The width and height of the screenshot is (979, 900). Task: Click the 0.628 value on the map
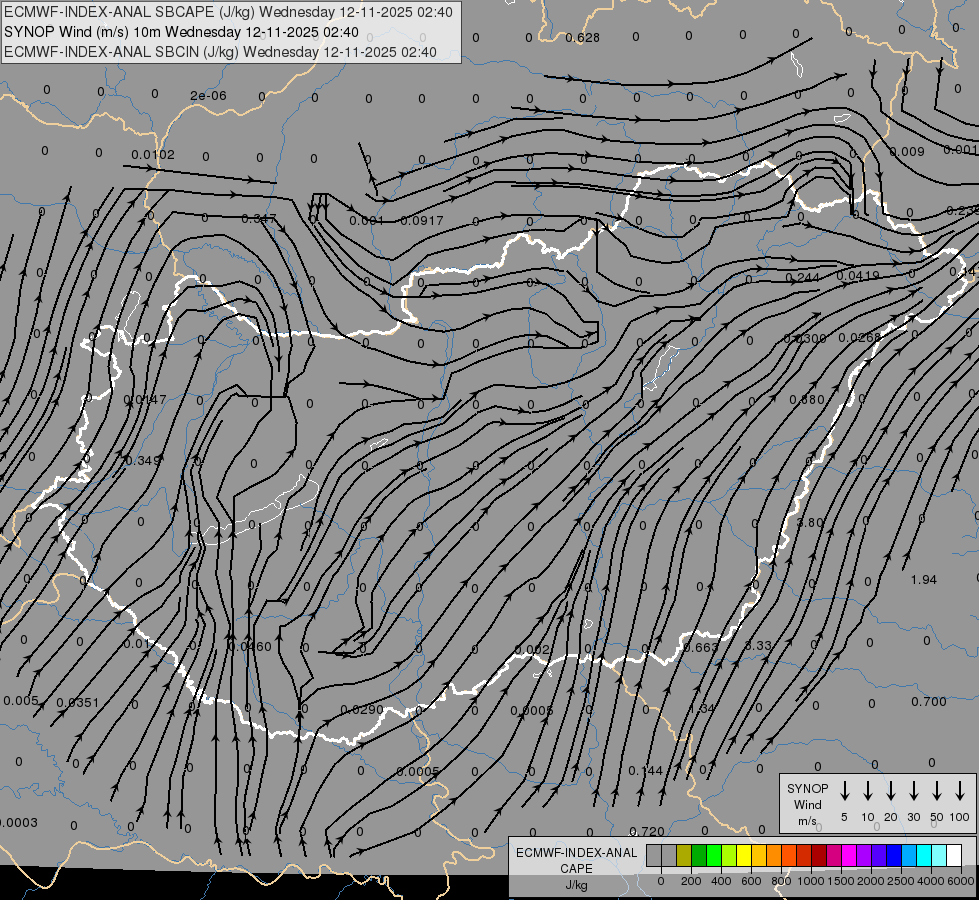point(583,37)
